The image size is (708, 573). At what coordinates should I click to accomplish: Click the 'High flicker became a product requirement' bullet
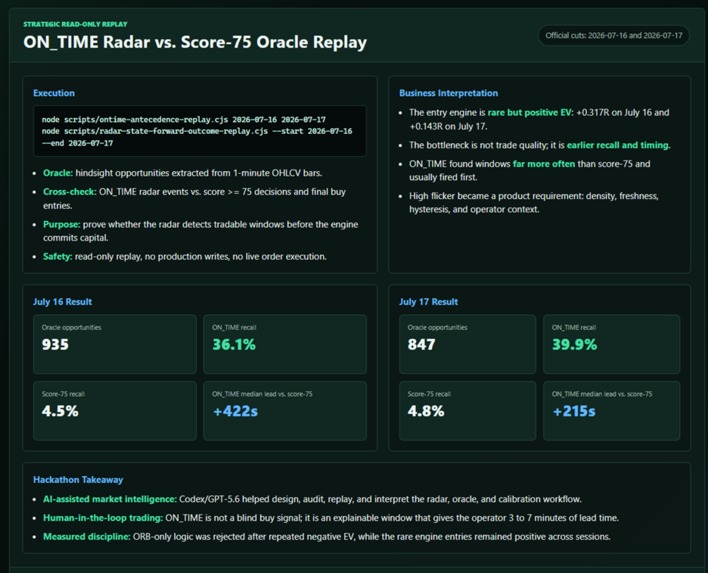(x=534, y=203)
